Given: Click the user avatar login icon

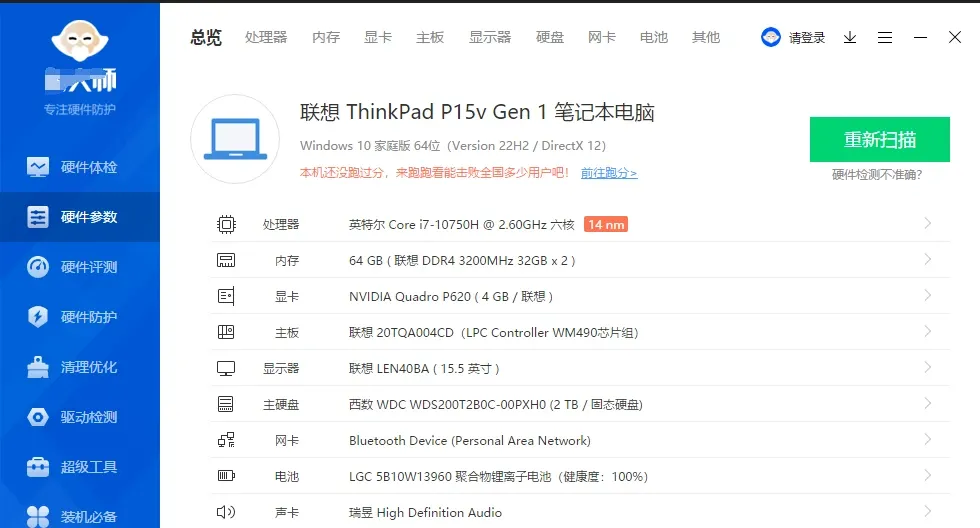Looking at the screenshot, I should (771, 37).
